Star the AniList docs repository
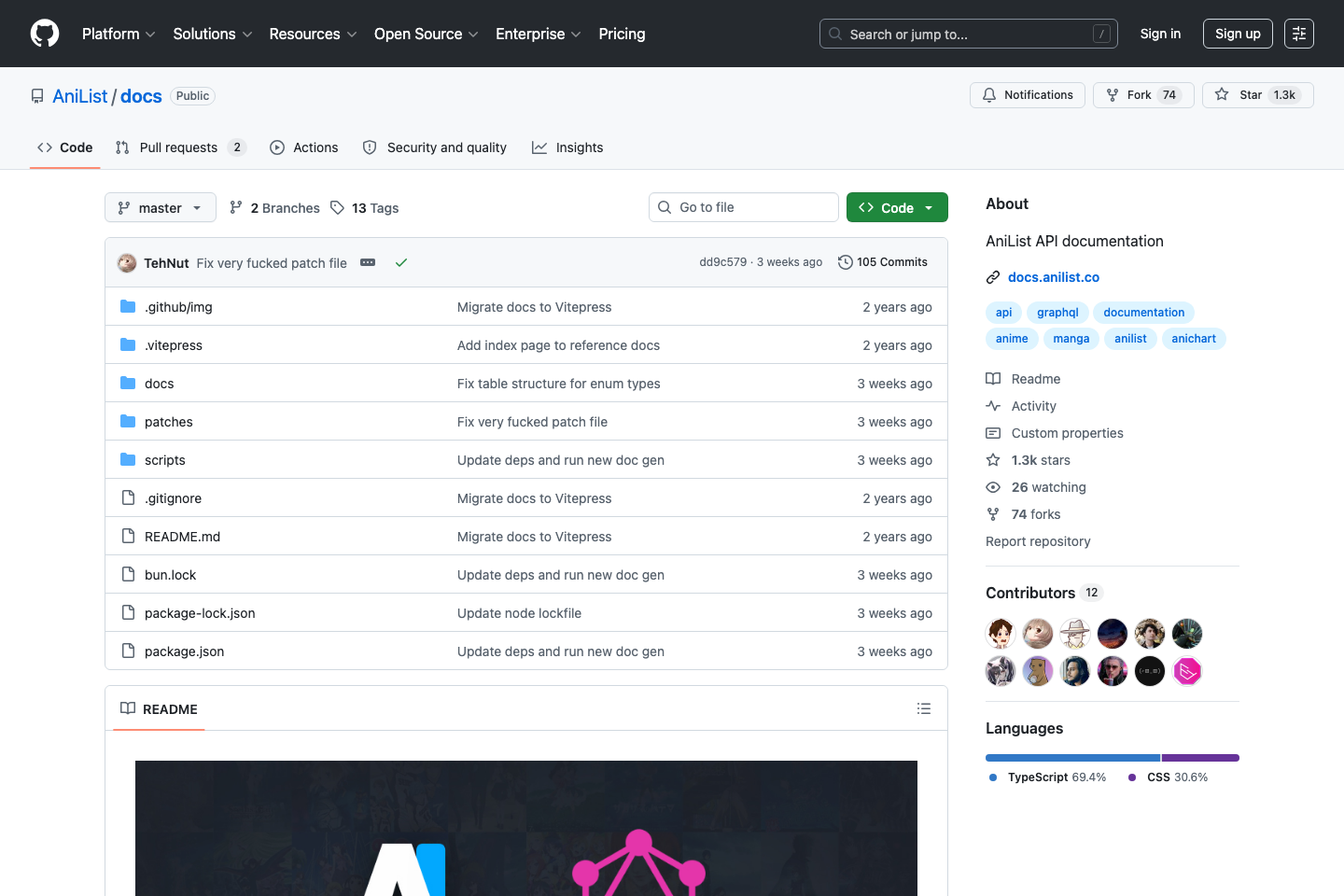This screenshot has height=896, width=1344. [1257, 94]
